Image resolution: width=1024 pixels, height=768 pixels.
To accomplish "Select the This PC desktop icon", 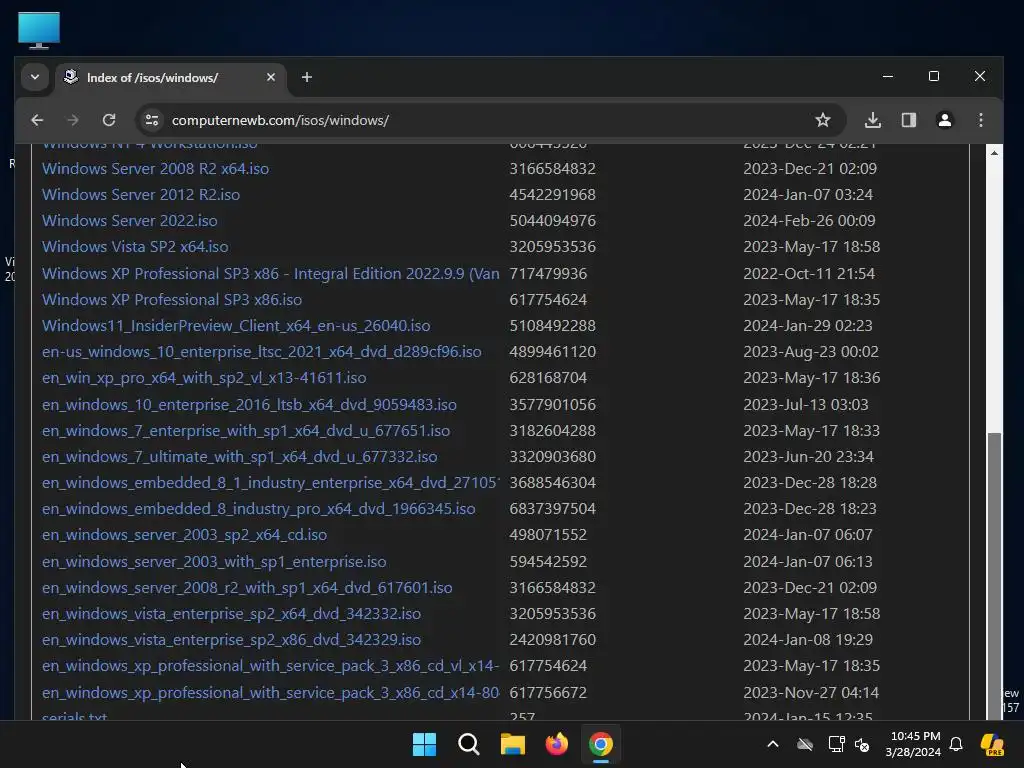I will [39, 30].
